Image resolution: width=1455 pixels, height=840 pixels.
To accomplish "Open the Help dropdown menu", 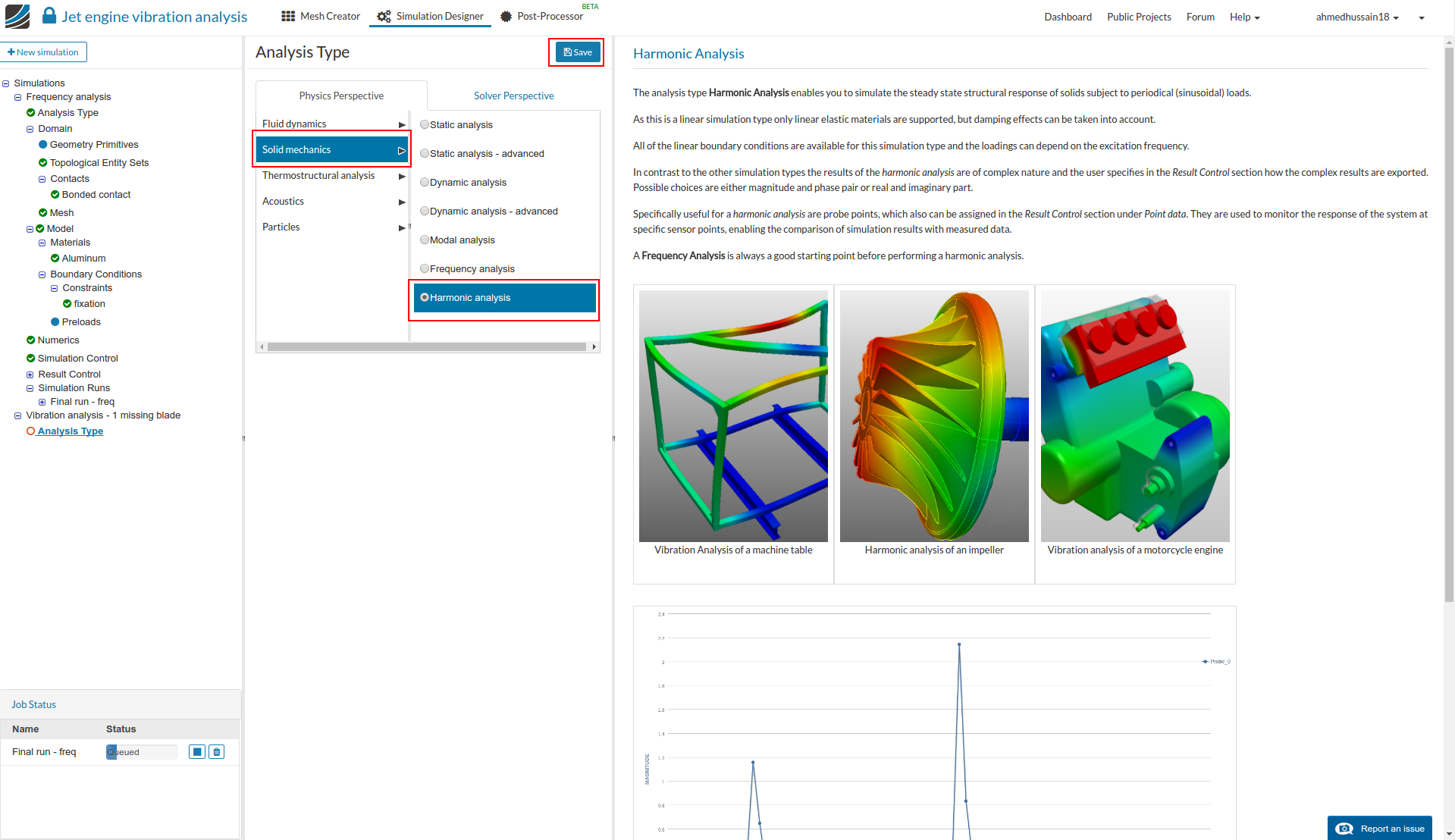I will pos(1244,17).
